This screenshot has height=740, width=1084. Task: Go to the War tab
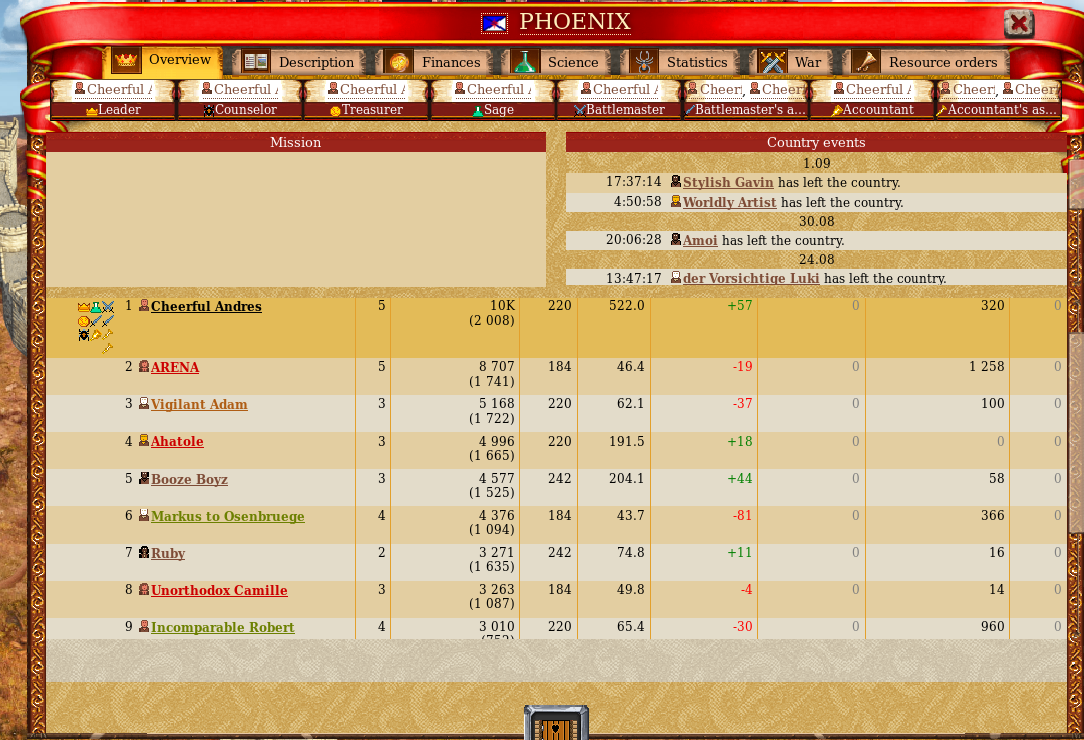tap(792, 62)
